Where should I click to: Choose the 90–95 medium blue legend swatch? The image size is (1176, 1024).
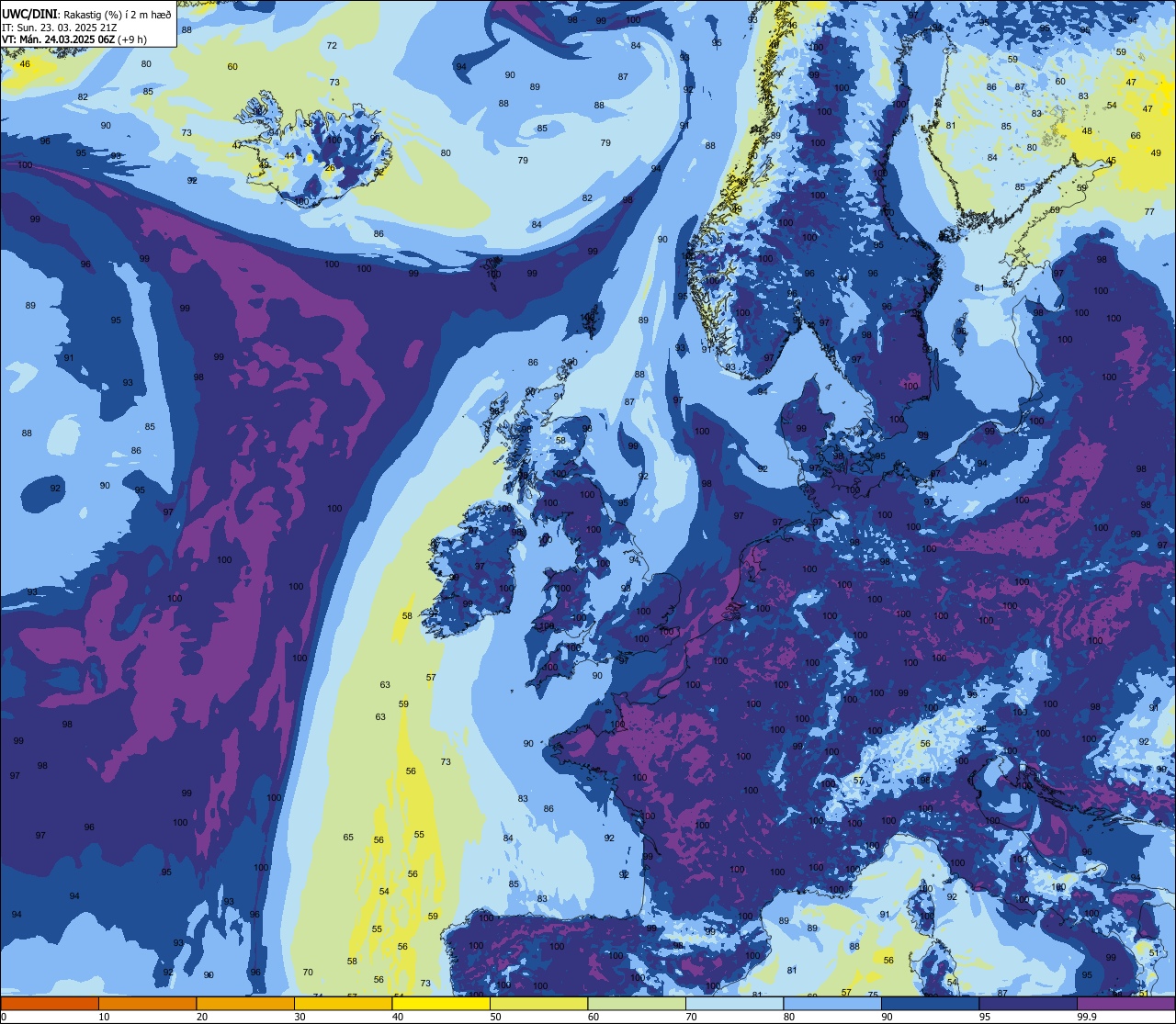930,1003
